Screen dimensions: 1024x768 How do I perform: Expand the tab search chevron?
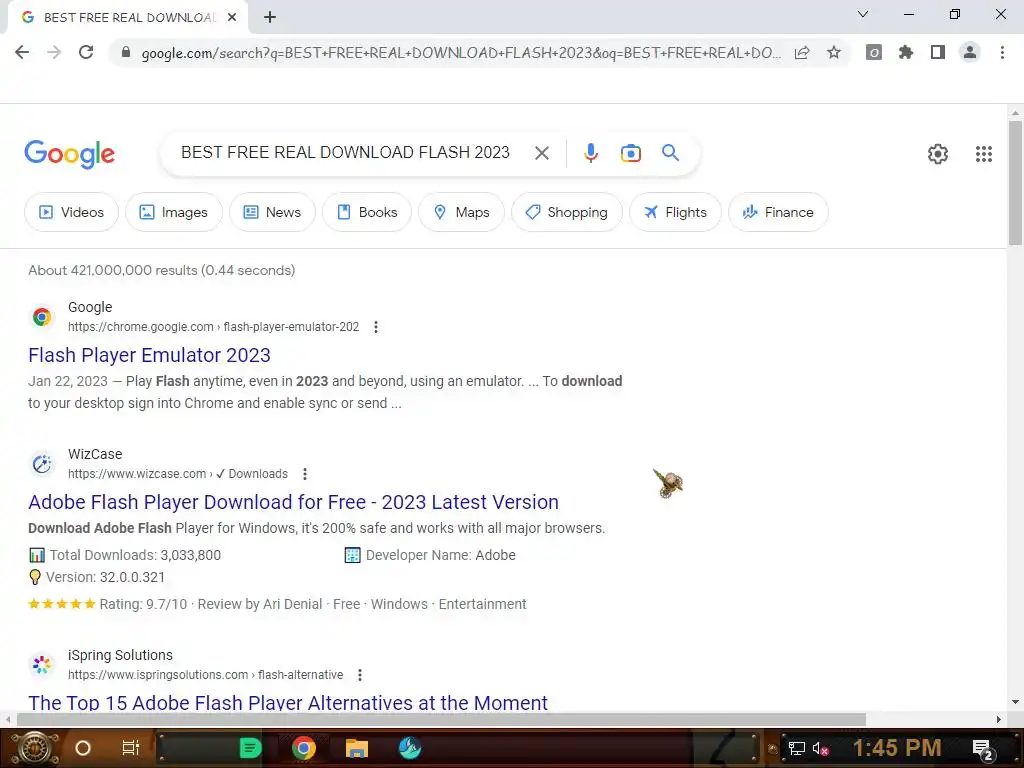tap(863, 14)
